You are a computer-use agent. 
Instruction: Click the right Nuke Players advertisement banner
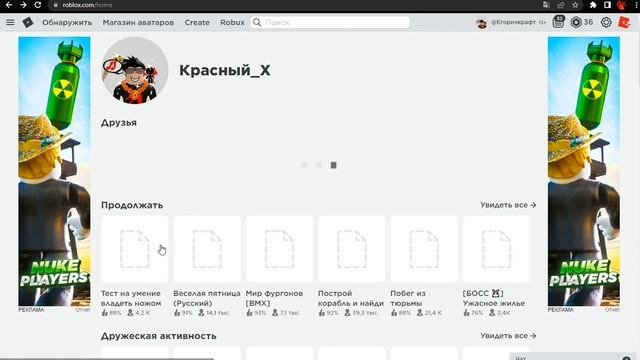pyautogui.click(x=584, y=171)
